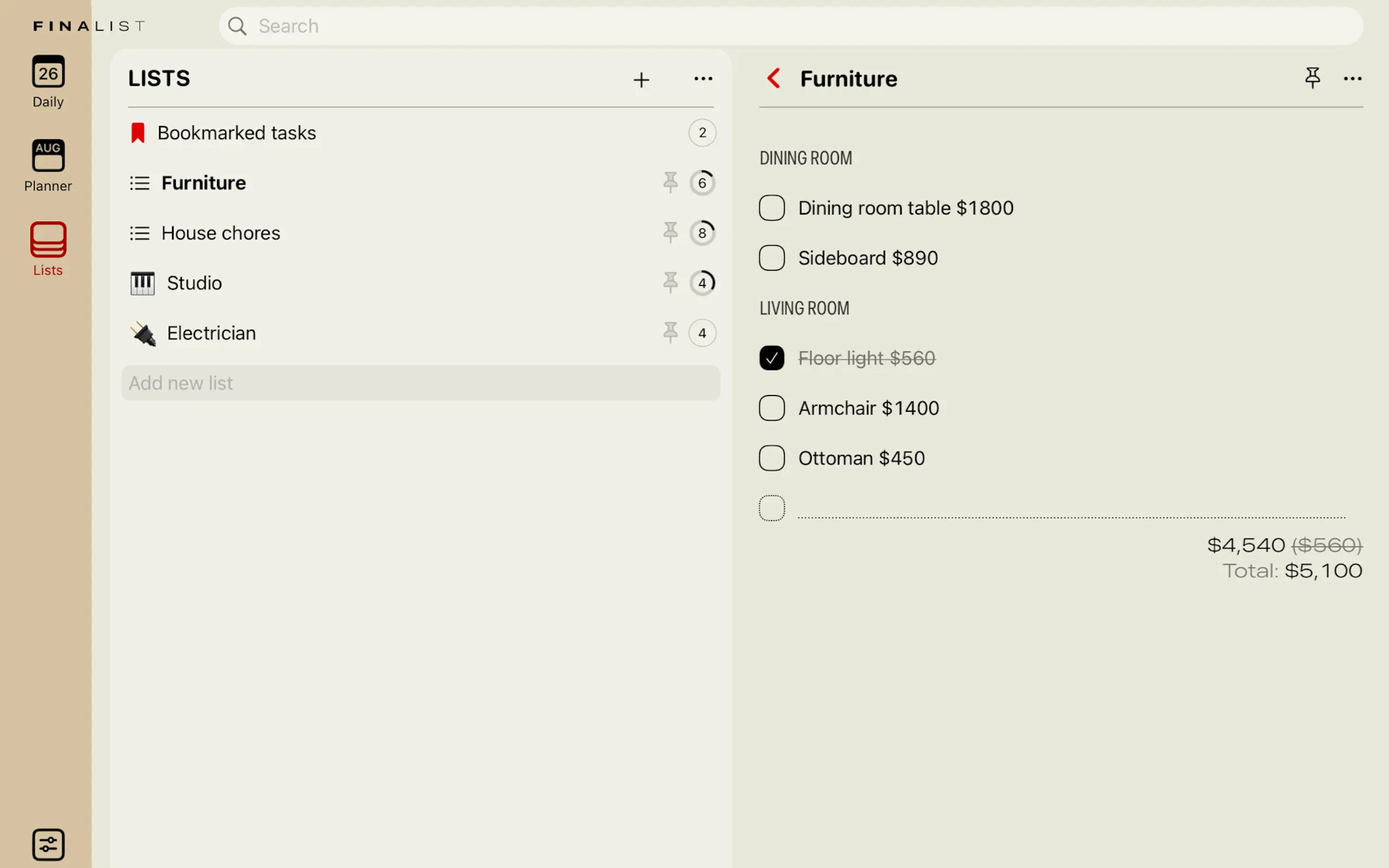1389x868 pixels.
Task: Pin the Furniture list from detail header
Action: pyautogui.click(x=1312, y=78)
